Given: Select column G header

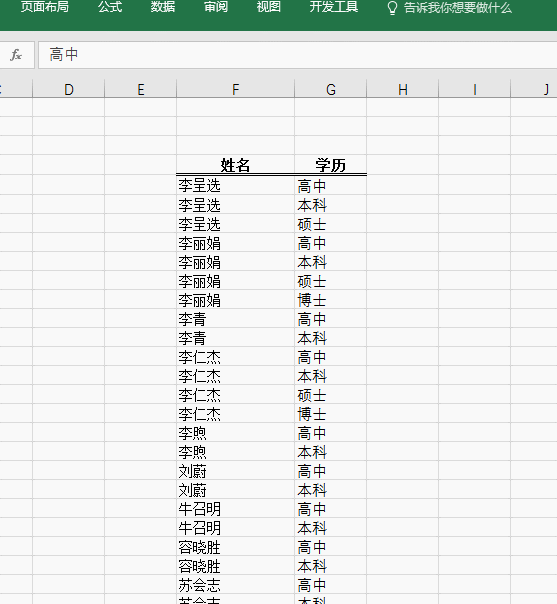Looking at the screenshot, I should pyautogui.click(x=331, y=89).
